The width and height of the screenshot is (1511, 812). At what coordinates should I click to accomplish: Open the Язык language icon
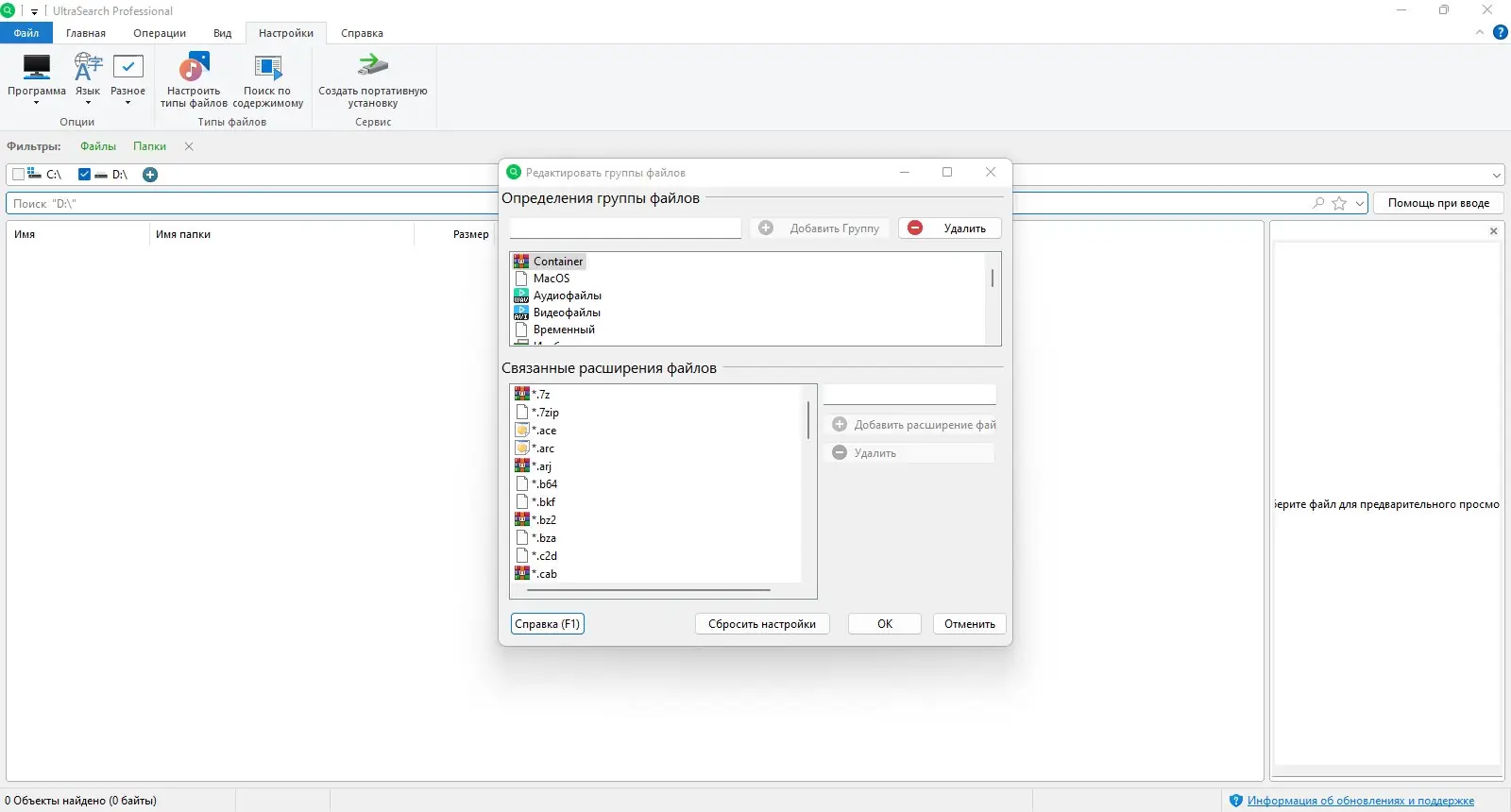click(x=88, y=67)
